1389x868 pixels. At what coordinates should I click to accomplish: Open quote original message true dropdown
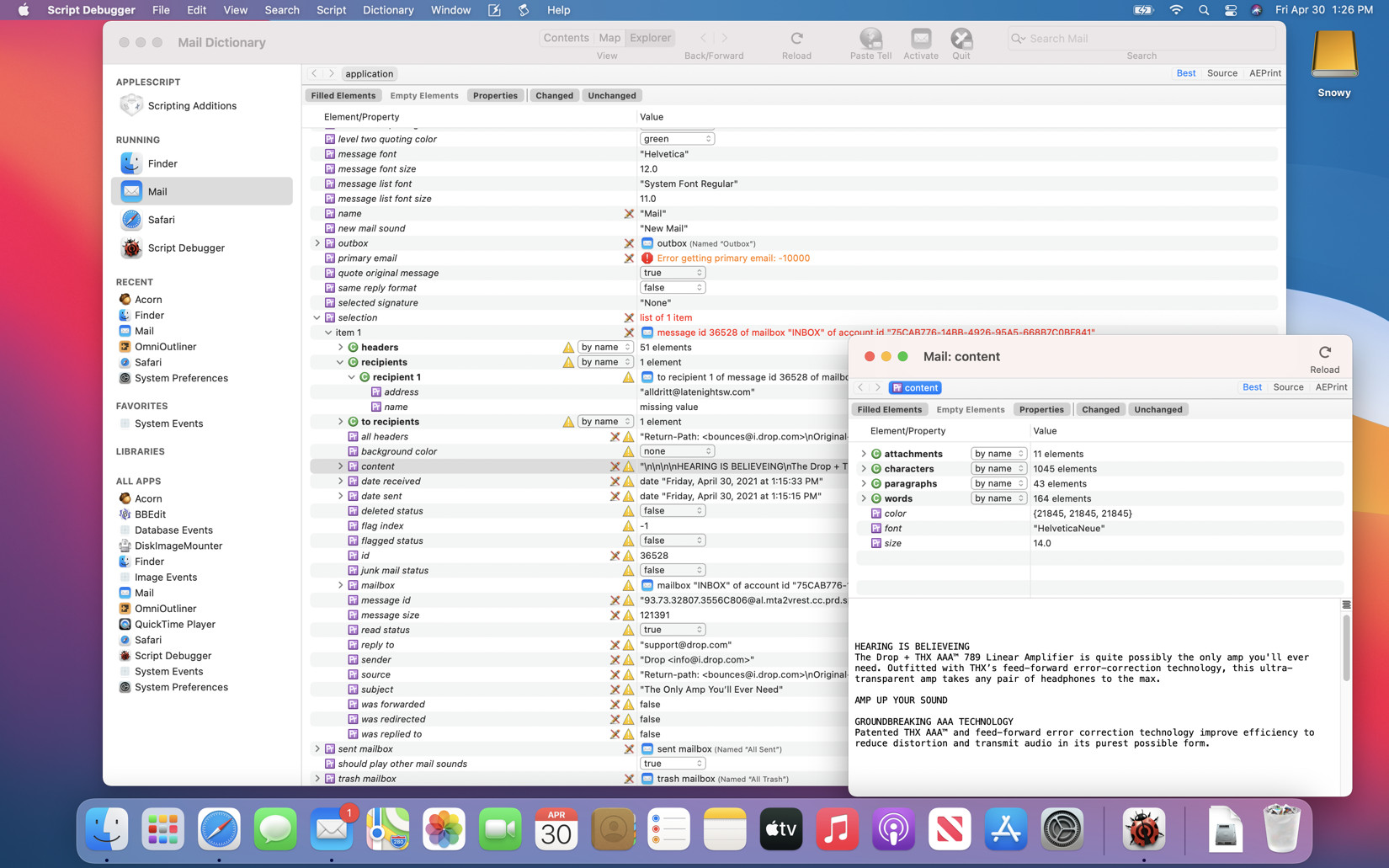(x=672, y=273)
